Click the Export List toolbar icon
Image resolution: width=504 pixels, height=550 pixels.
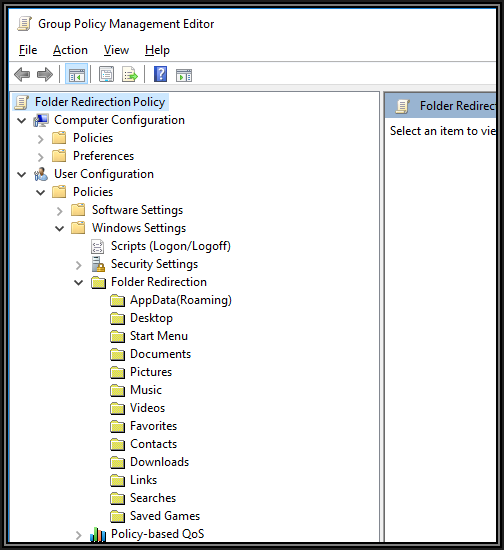(x=130, y=74)
